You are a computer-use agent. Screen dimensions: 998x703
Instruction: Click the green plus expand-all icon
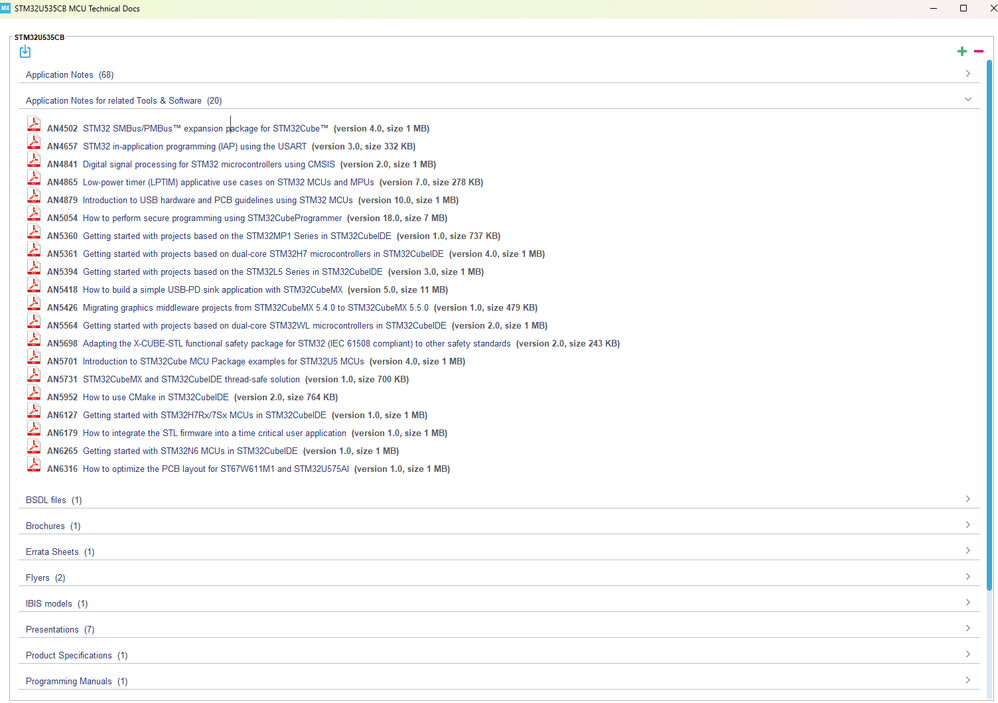[962, 51]
